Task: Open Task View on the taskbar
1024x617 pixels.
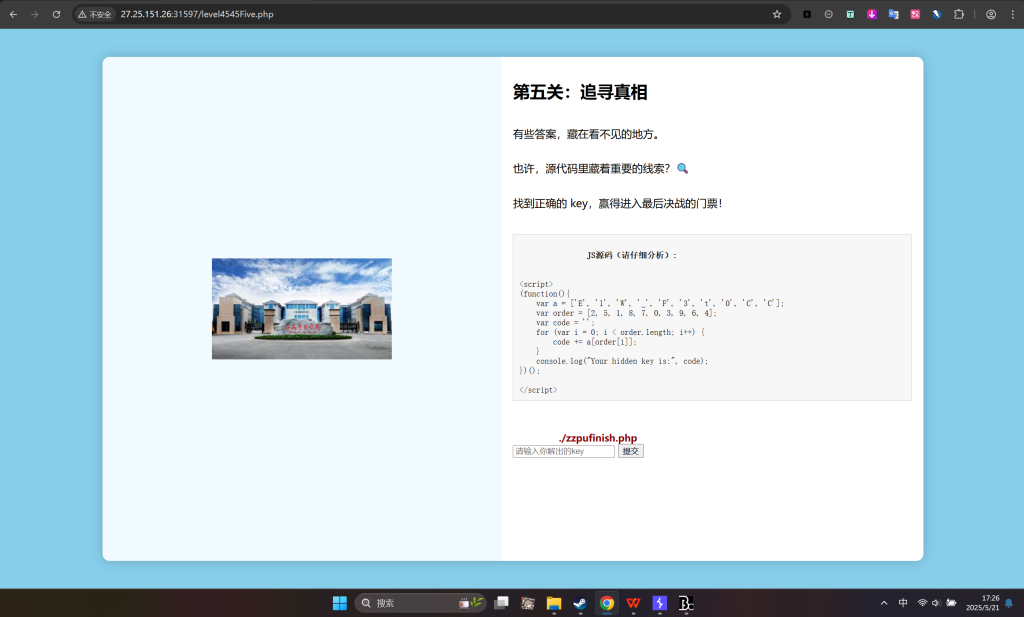Action: coord(502,603)
